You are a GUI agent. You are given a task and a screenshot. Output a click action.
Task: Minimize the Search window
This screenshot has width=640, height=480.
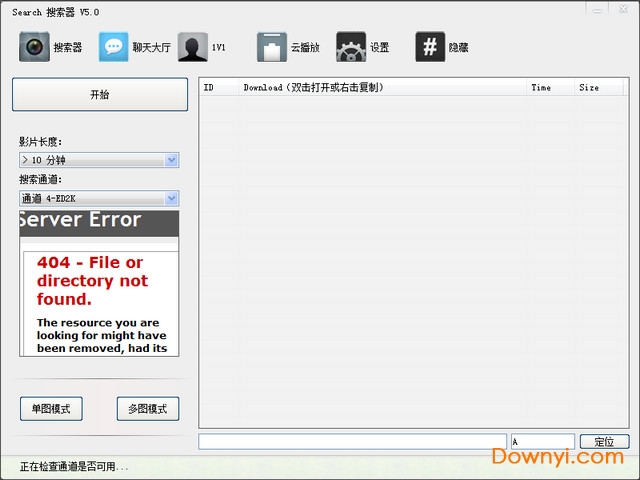tap(598, 10)
